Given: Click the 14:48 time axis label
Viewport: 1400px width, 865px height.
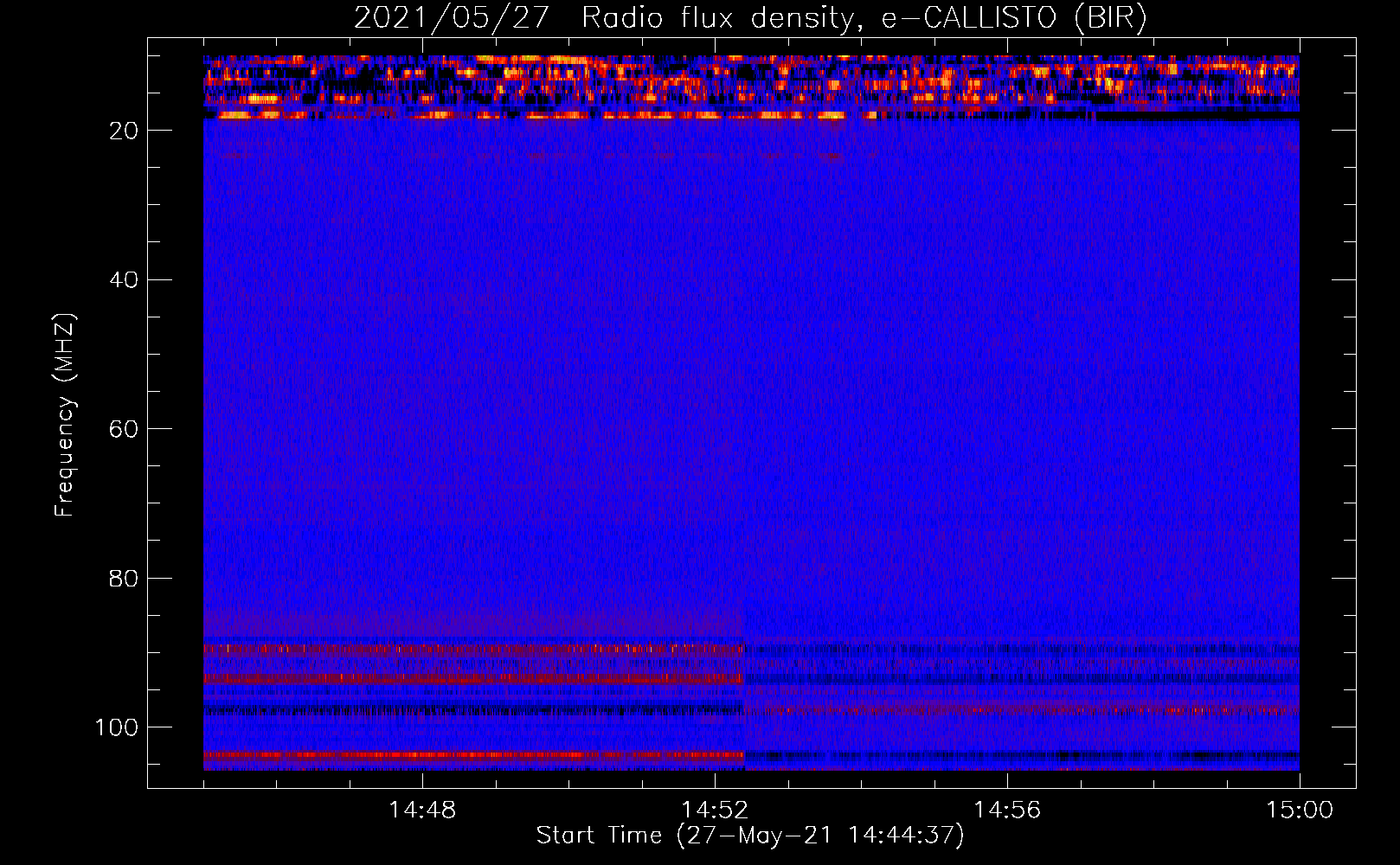Looking at the screenshot, I should tap(422, 811).
